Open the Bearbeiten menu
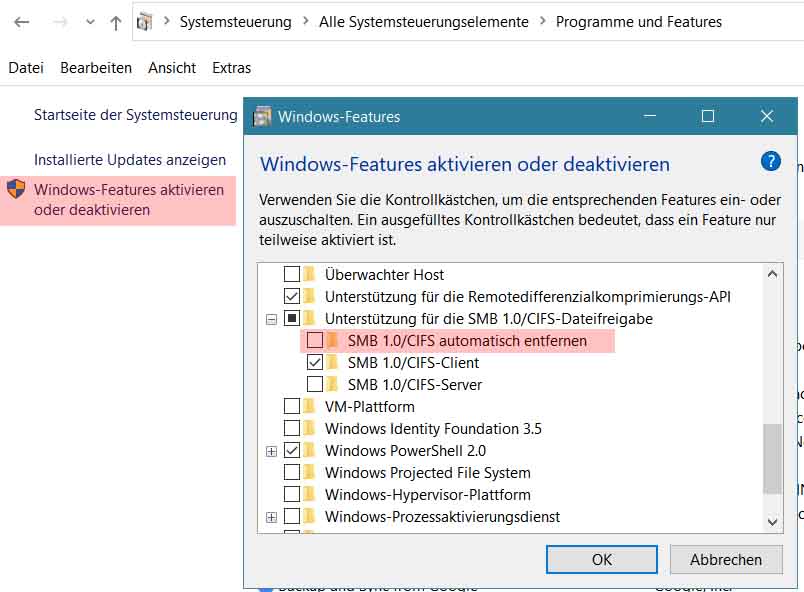804x592 pixels. [96, 68]
